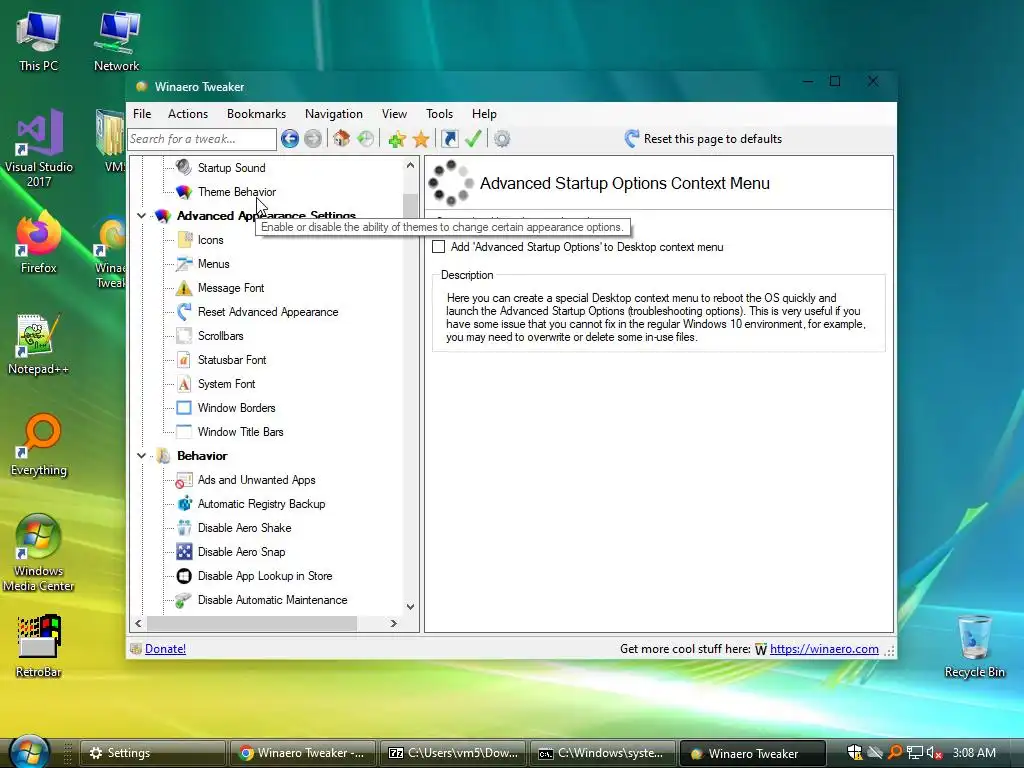Select the Visual Studio 2017 desktop icon
The image size is (1024, 768).
[x=39, y=149]
